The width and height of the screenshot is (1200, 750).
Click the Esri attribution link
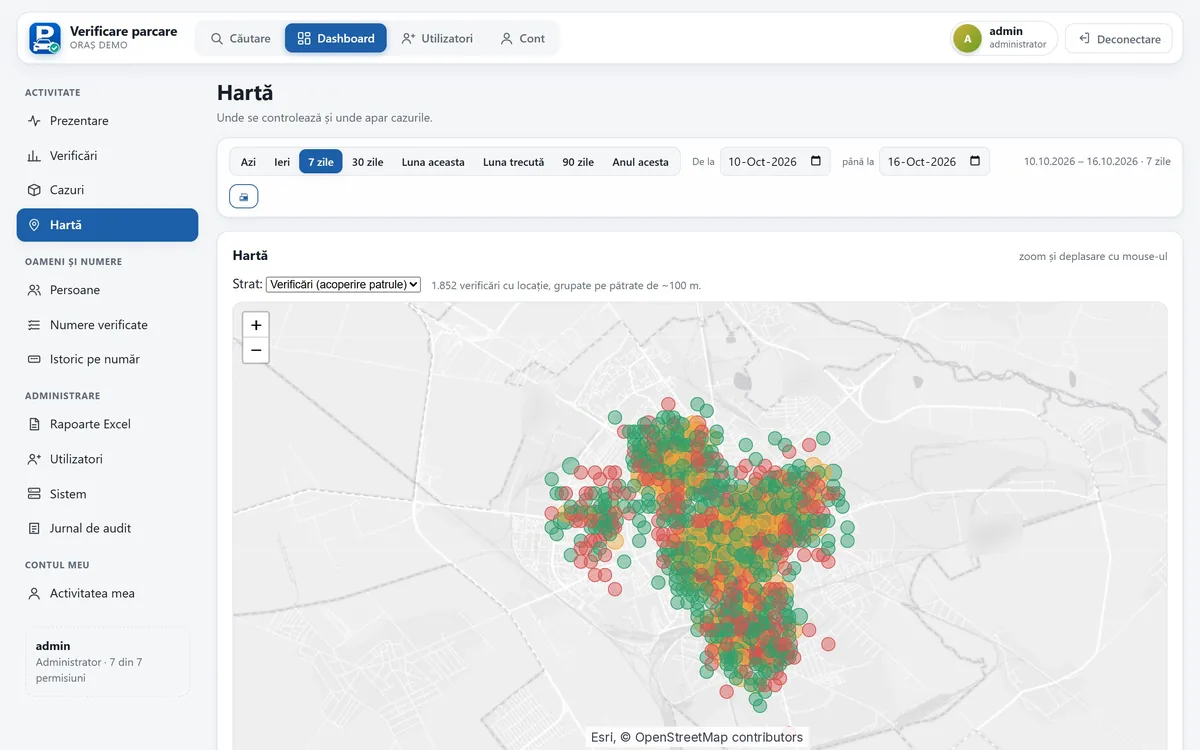click(x=602, y=737)
